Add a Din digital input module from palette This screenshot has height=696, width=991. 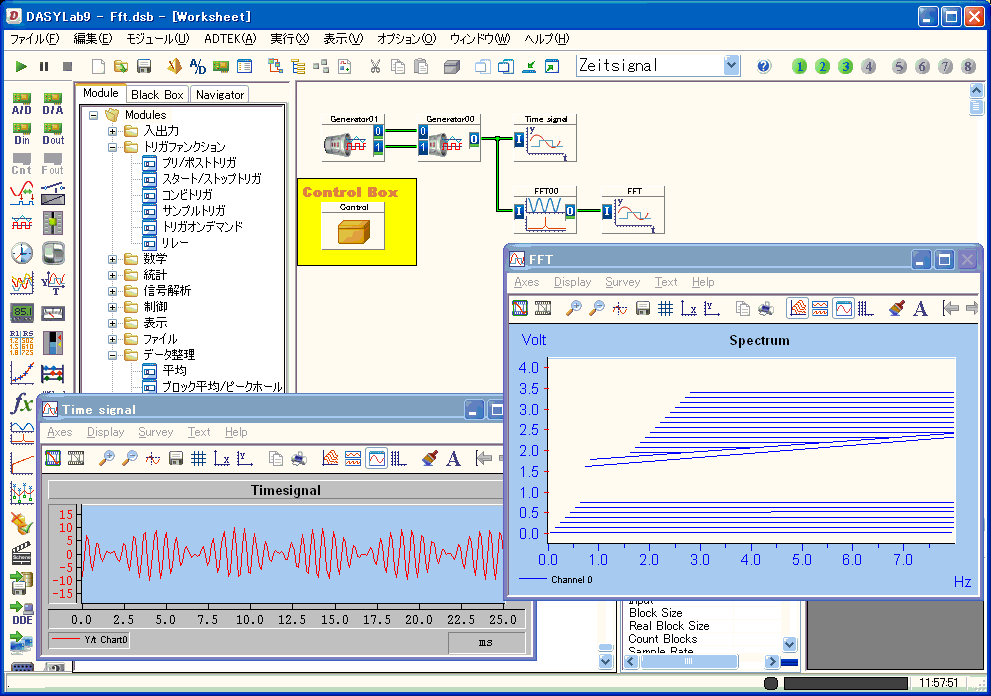(x=21, y=133)
